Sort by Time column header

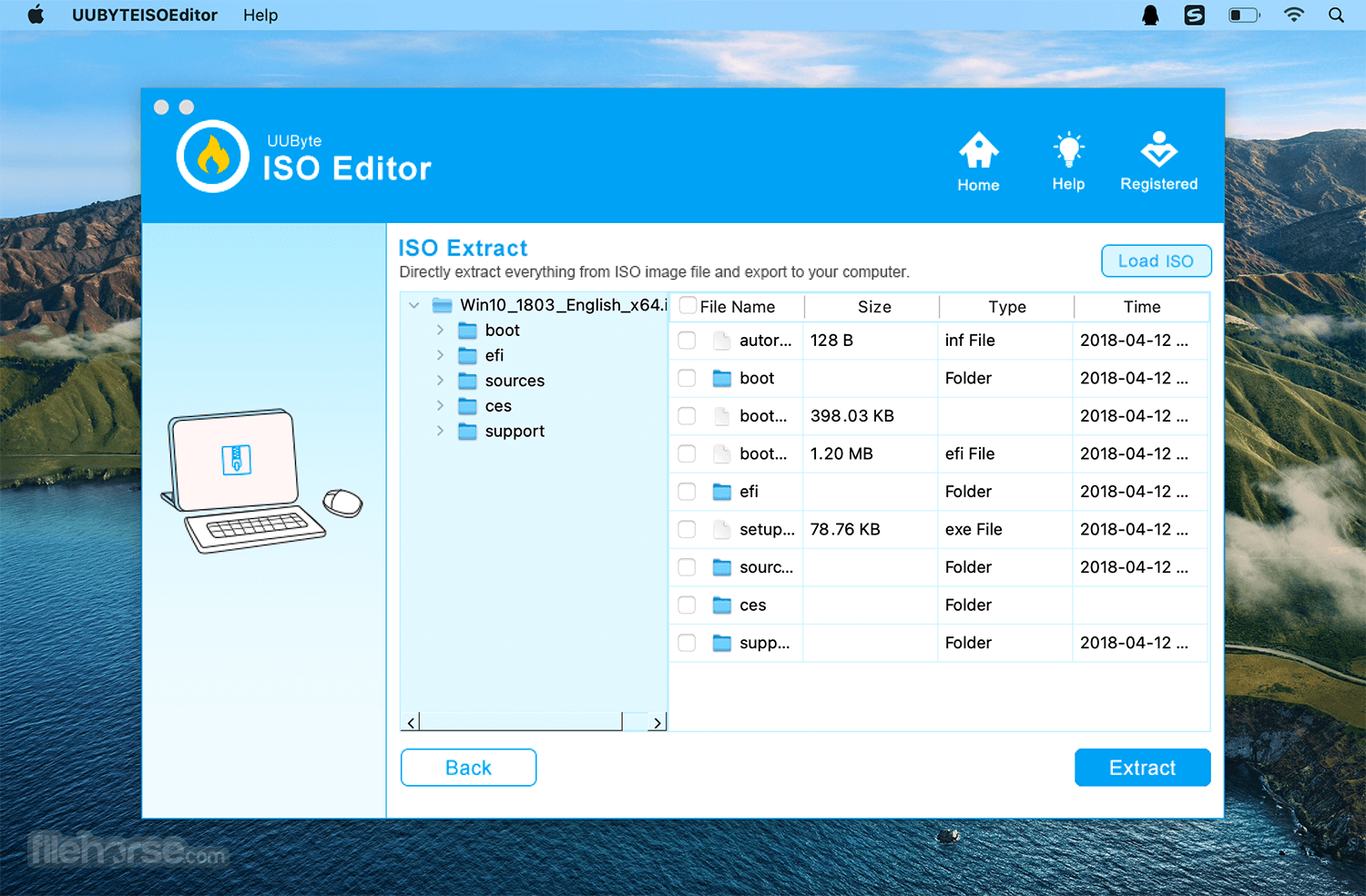(x=1142, y=307)
